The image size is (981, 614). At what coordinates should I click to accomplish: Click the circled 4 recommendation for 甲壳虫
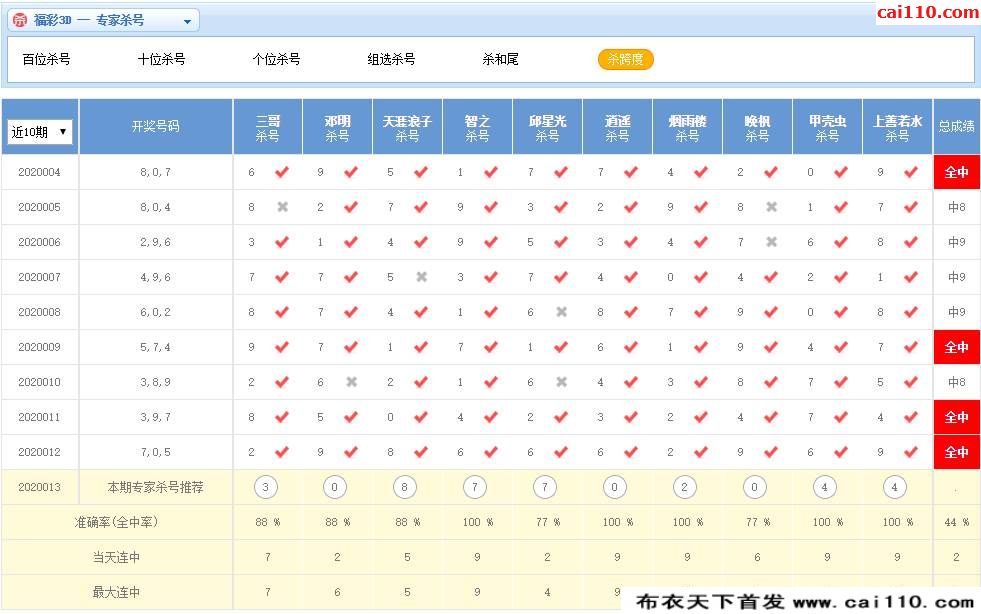click(x=825, y=487)
